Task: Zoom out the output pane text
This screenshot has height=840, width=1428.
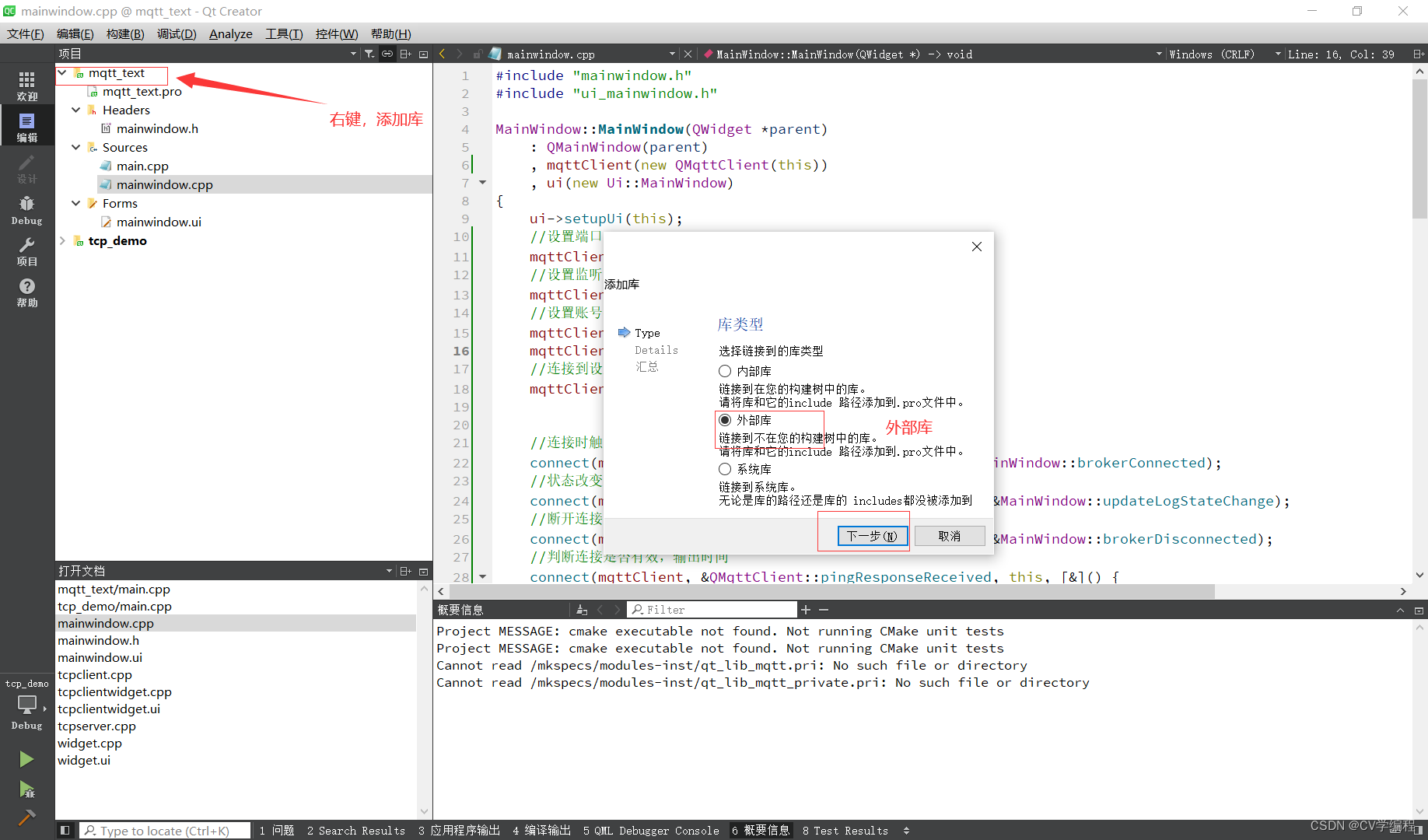Action: [x=824, y=610]
